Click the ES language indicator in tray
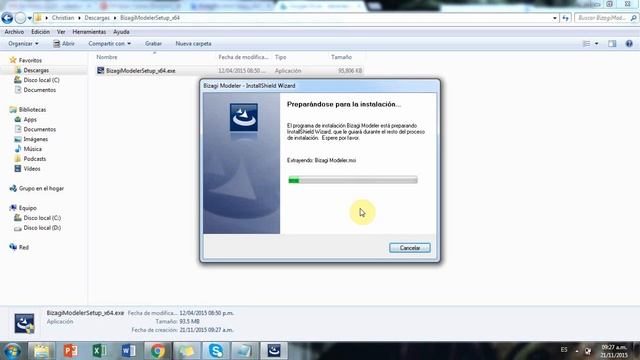 pyautogui.click(x=564, y=350)
